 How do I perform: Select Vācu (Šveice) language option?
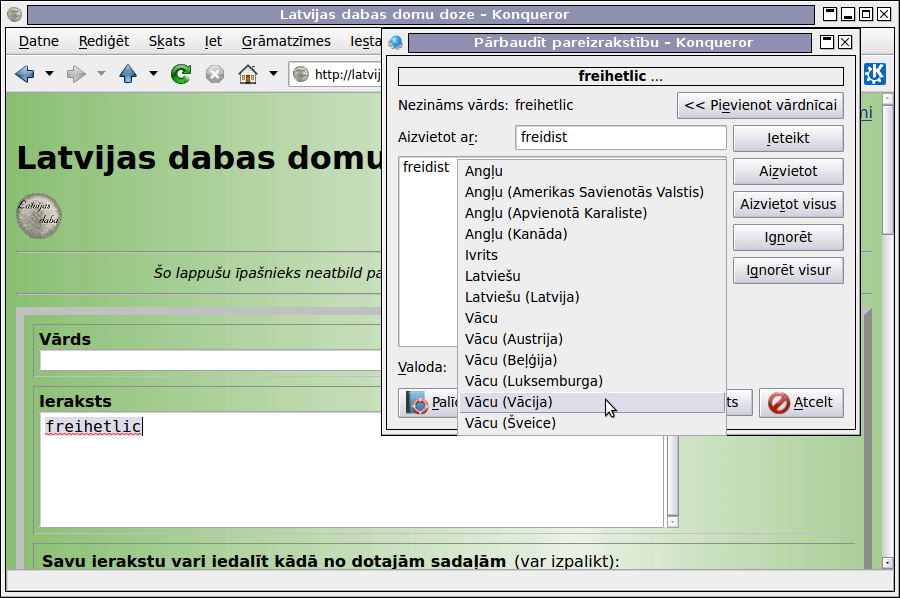point(591,424)
